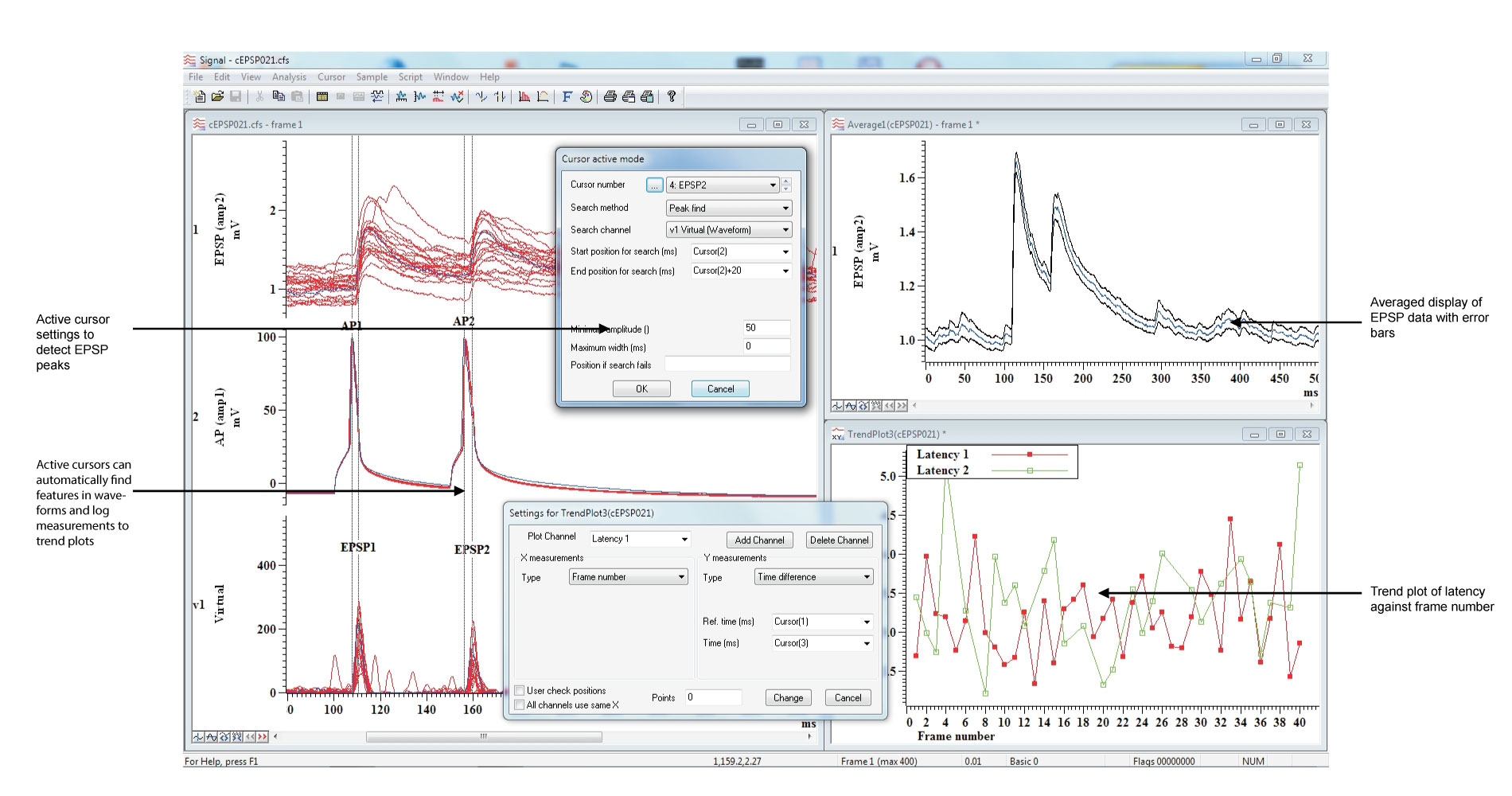Screen dimensions: 1512x796
Task: Click the Print Preview icon
Action: pyautogui.click(x=628, y=96)
